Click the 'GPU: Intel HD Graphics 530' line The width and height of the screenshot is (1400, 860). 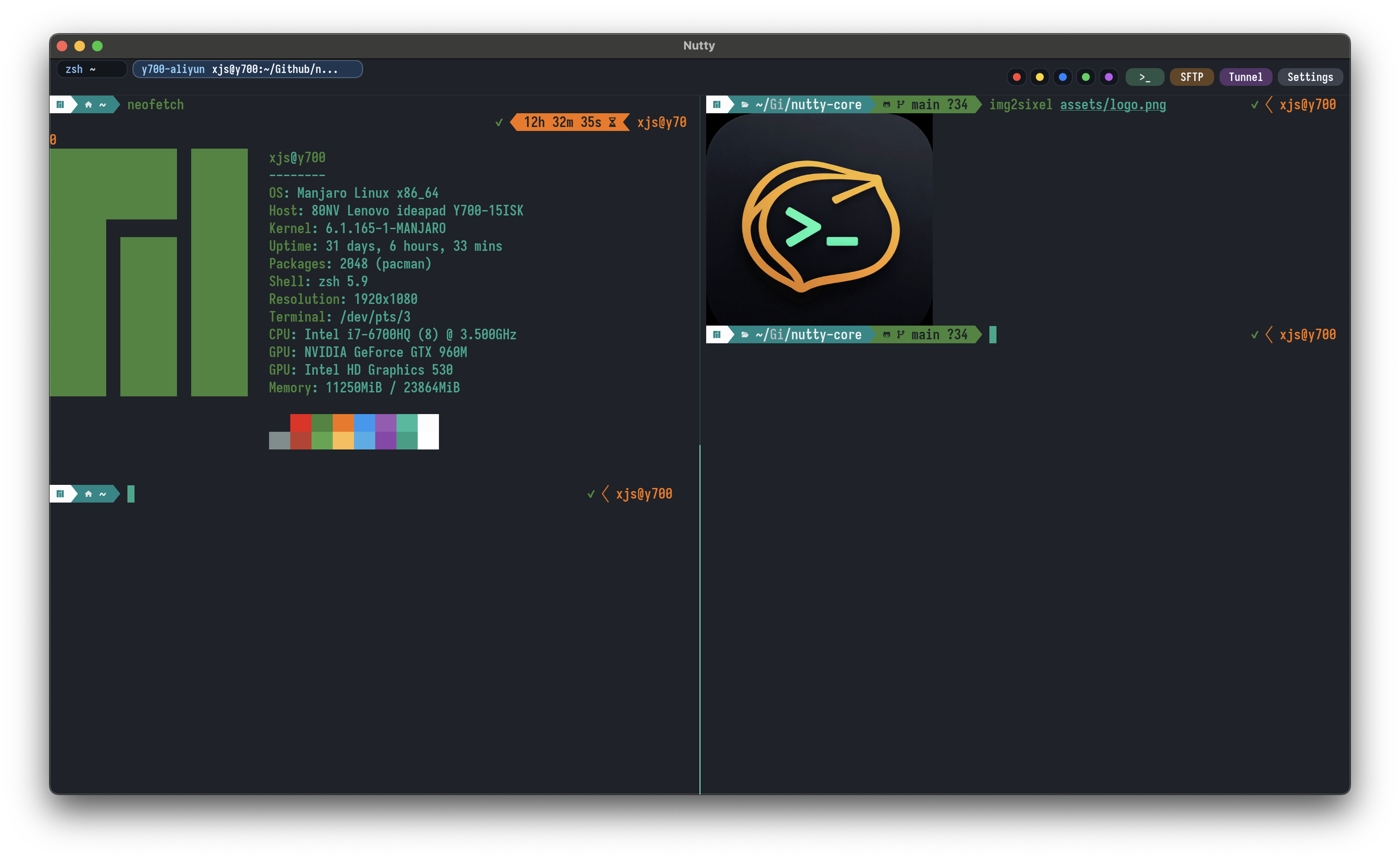pos(361,370)
